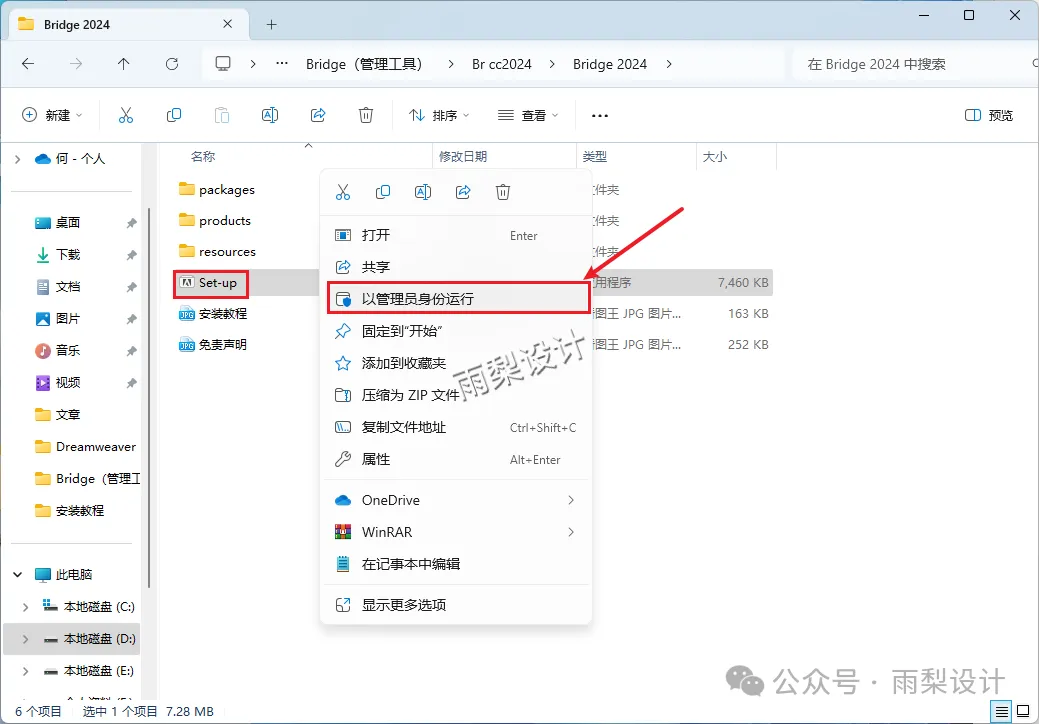Select the resources folder
Image resolution: width=1039 pixels, height=724 pixels.
pyautogui.click(x=217, y=252)
